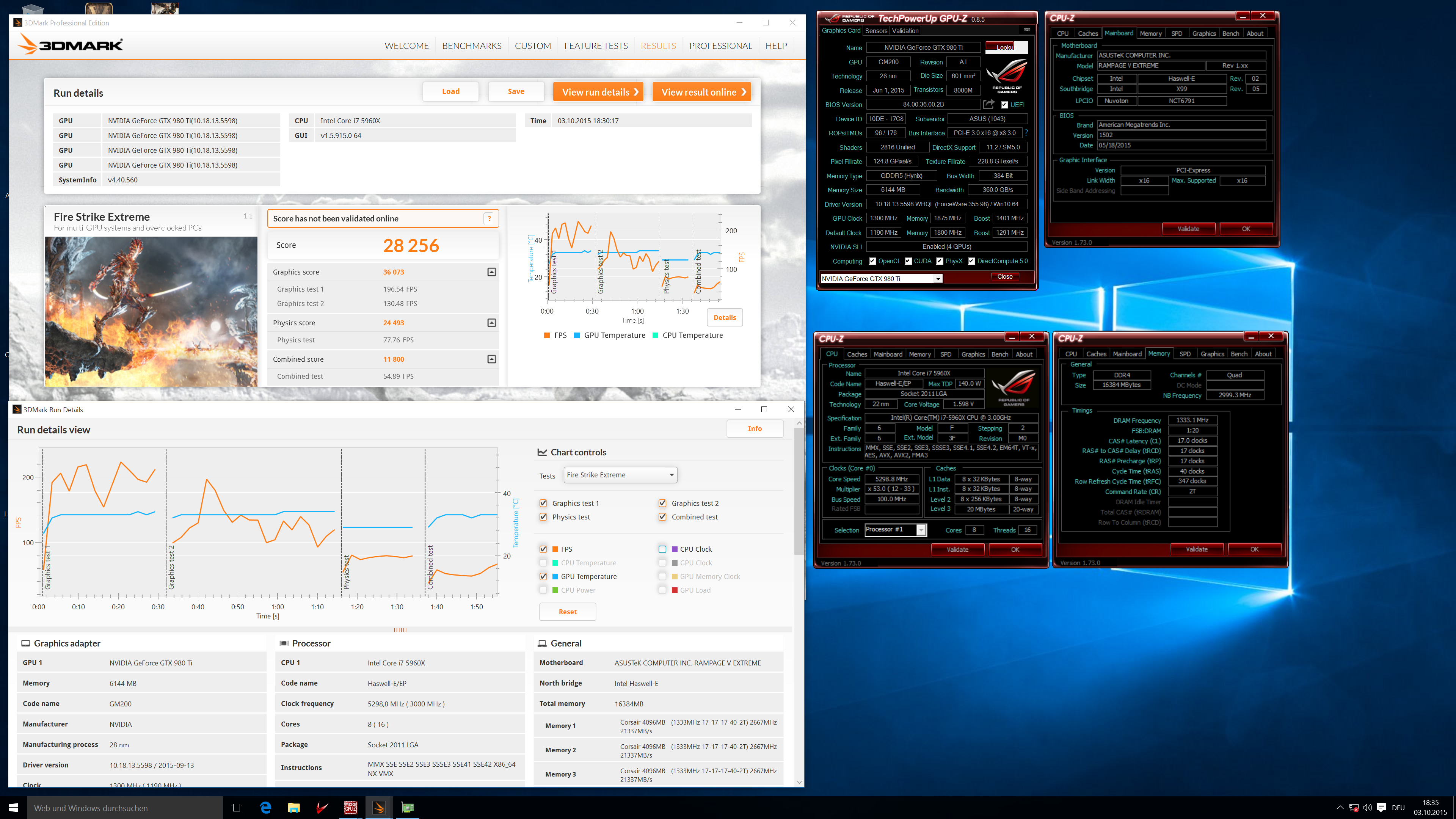This screenshot has width=1456, height=819.
Task: Collapse the Physics score section
Action: [x=492, y=323]
